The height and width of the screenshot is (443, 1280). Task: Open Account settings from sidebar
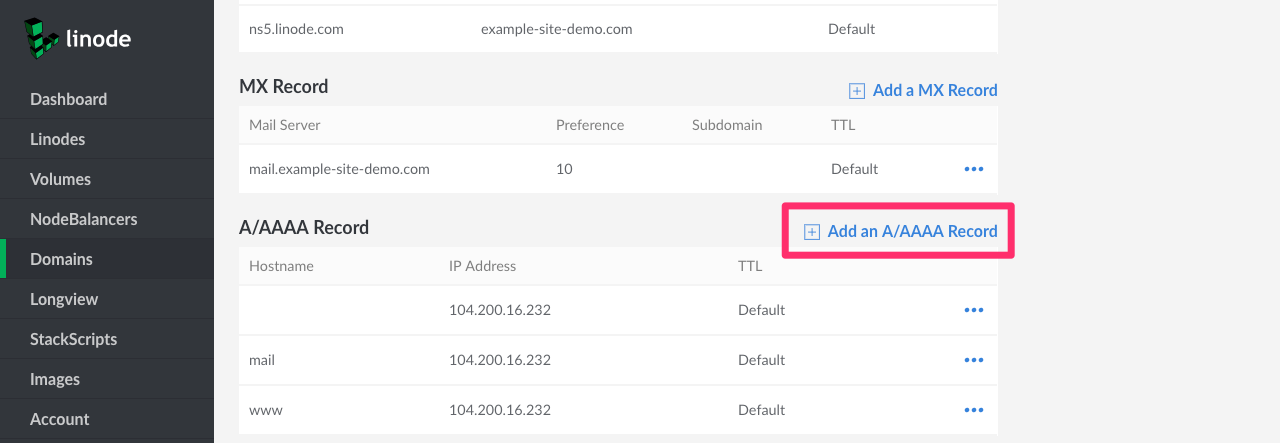(59, 419)
